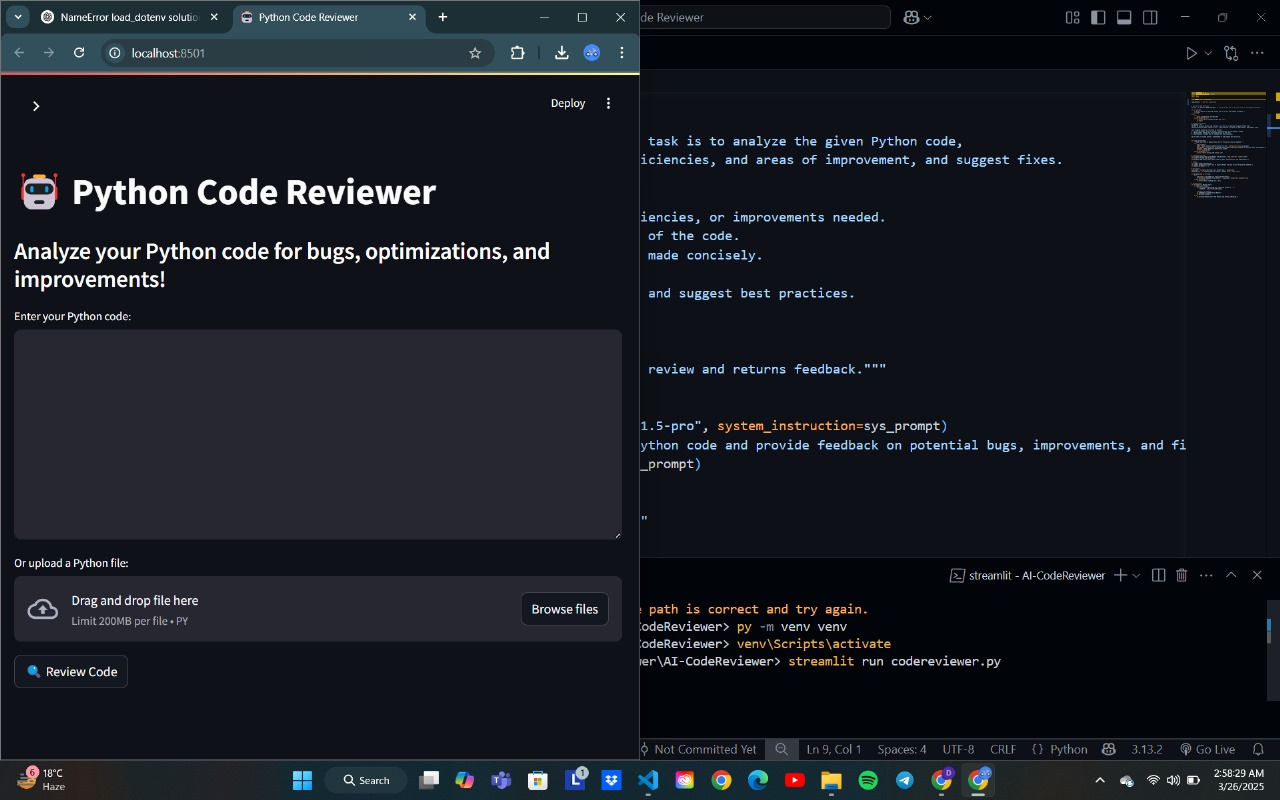Expand the Streamlit sidebar chevron
This screenshot has height=800, width=1280.
[x=36, y=106]
